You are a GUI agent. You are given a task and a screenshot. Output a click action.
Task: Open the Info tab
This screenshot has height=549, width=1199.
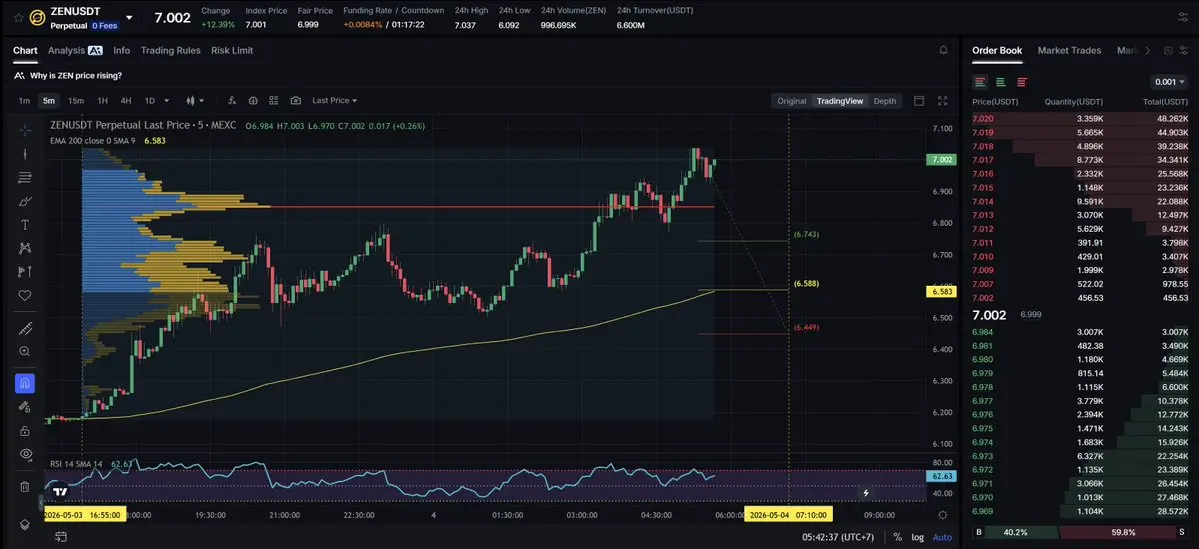point(122,50)
